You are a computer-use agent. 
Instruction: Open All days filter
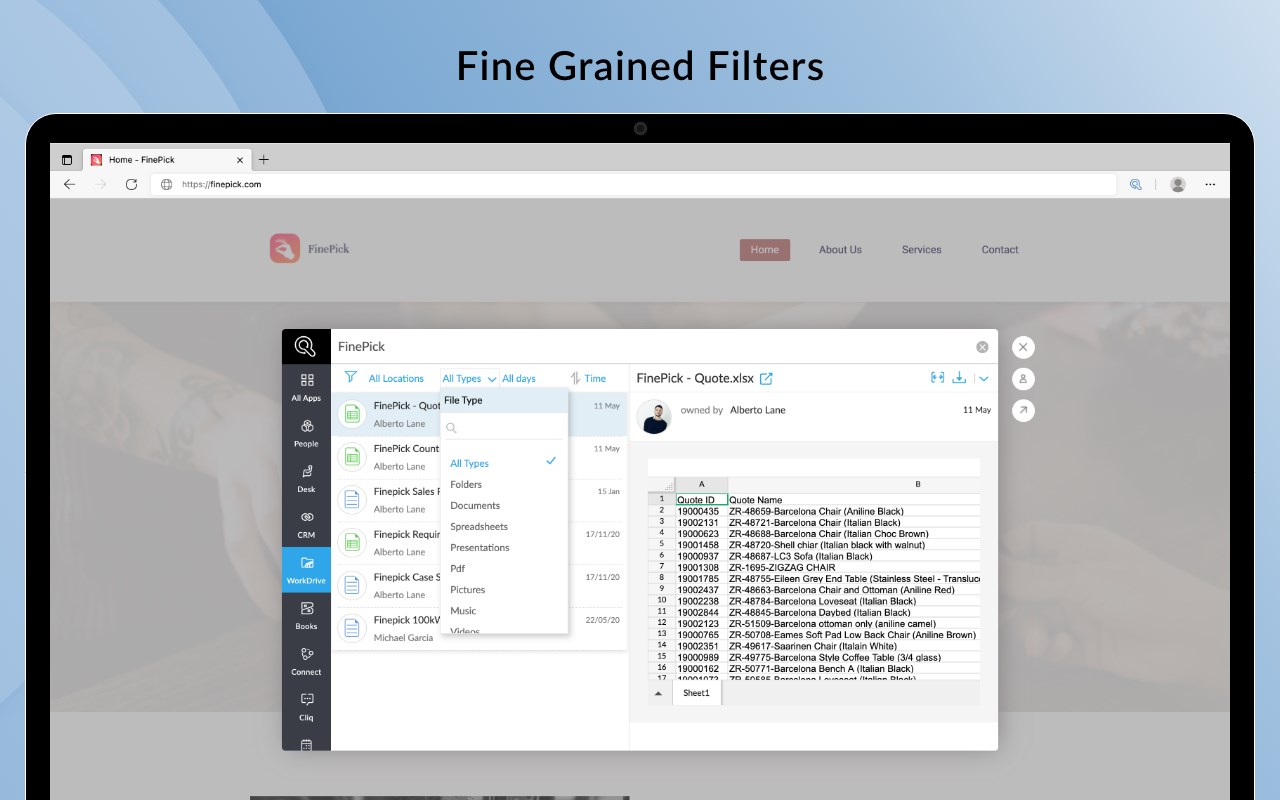click(519, 379)
